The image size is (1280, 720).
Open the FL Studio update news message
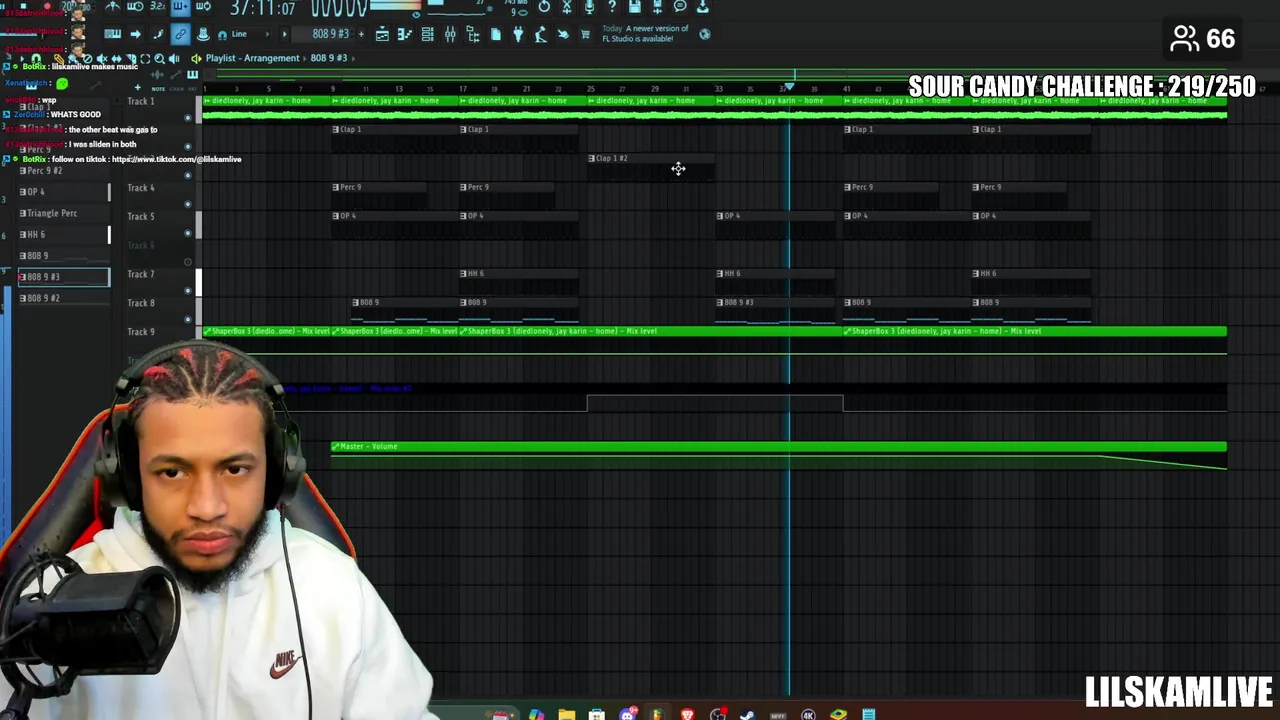point(645,34)
